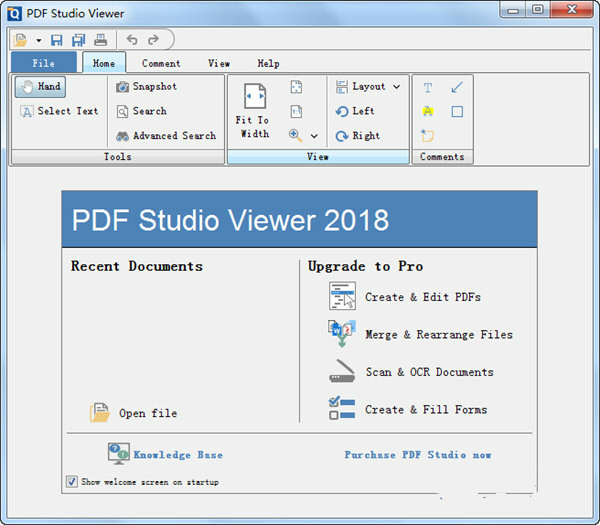Image resolution: width=600 pixels, height=525 pixels.
Task: Open Advanced Search
Action: tap(166, 136)
